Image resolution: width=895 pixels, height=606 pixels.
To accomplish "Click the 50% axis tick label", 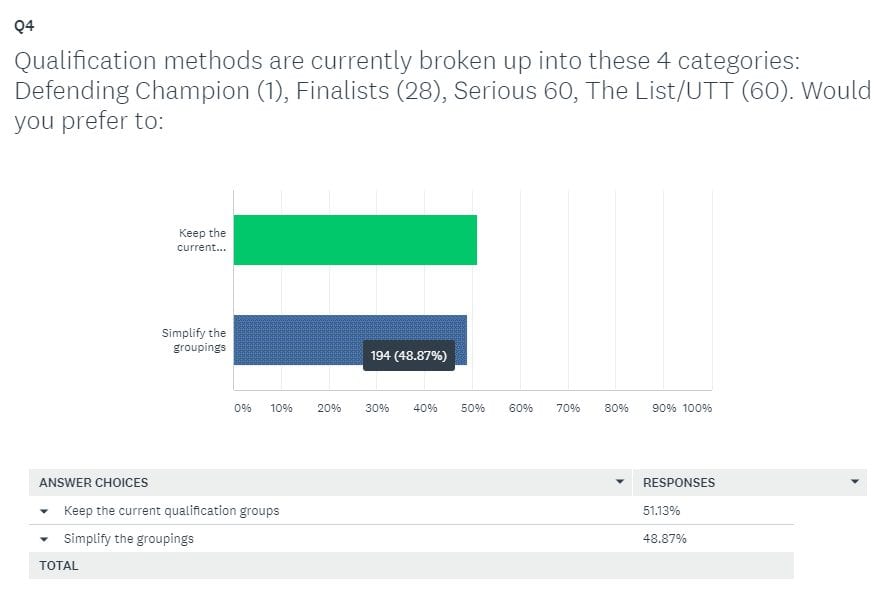I will click(x=473, y=409).
